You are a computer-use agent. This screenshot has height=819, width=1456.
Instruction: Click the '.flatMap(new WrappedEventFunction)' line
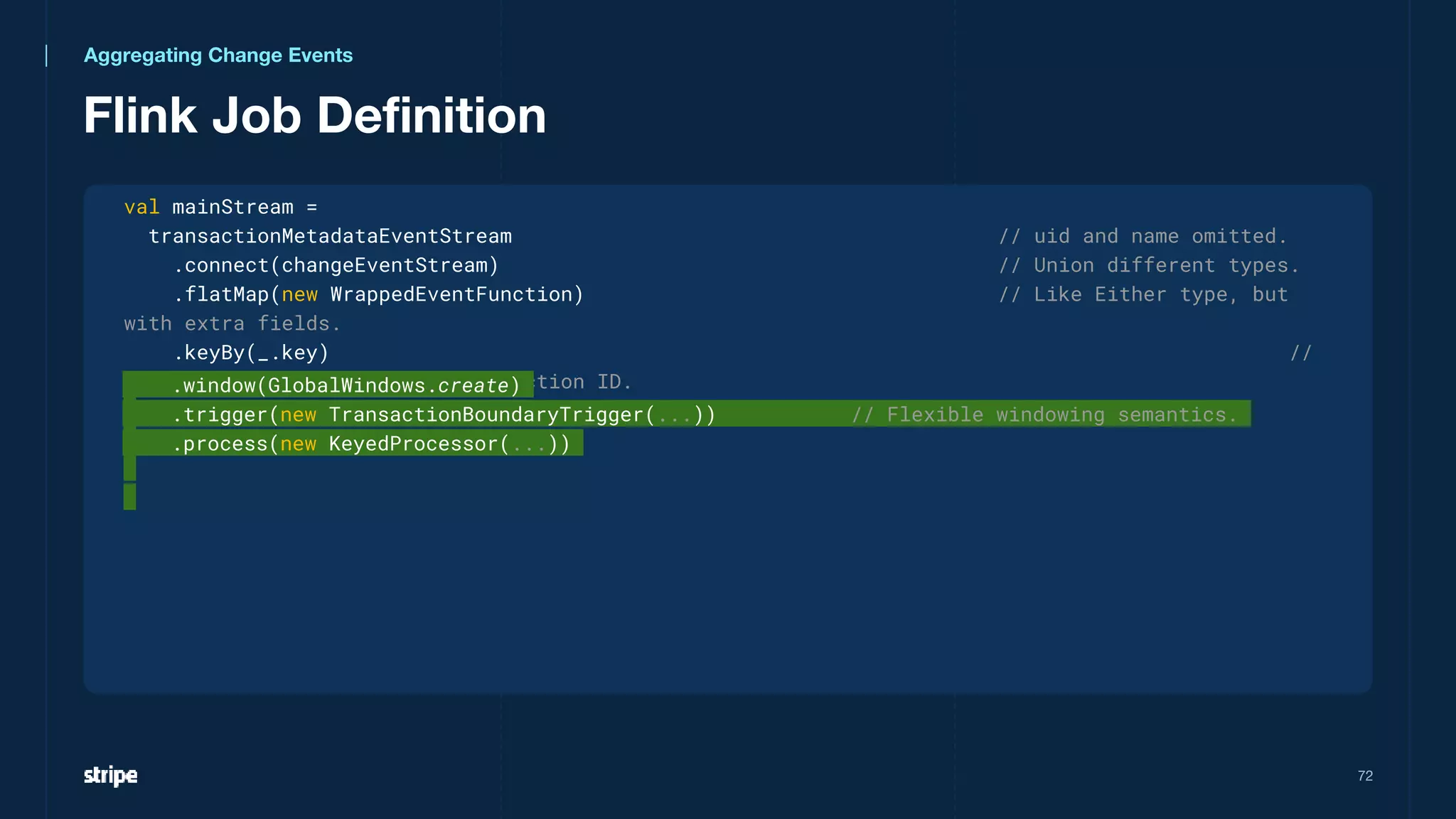[x=378, y=294]
